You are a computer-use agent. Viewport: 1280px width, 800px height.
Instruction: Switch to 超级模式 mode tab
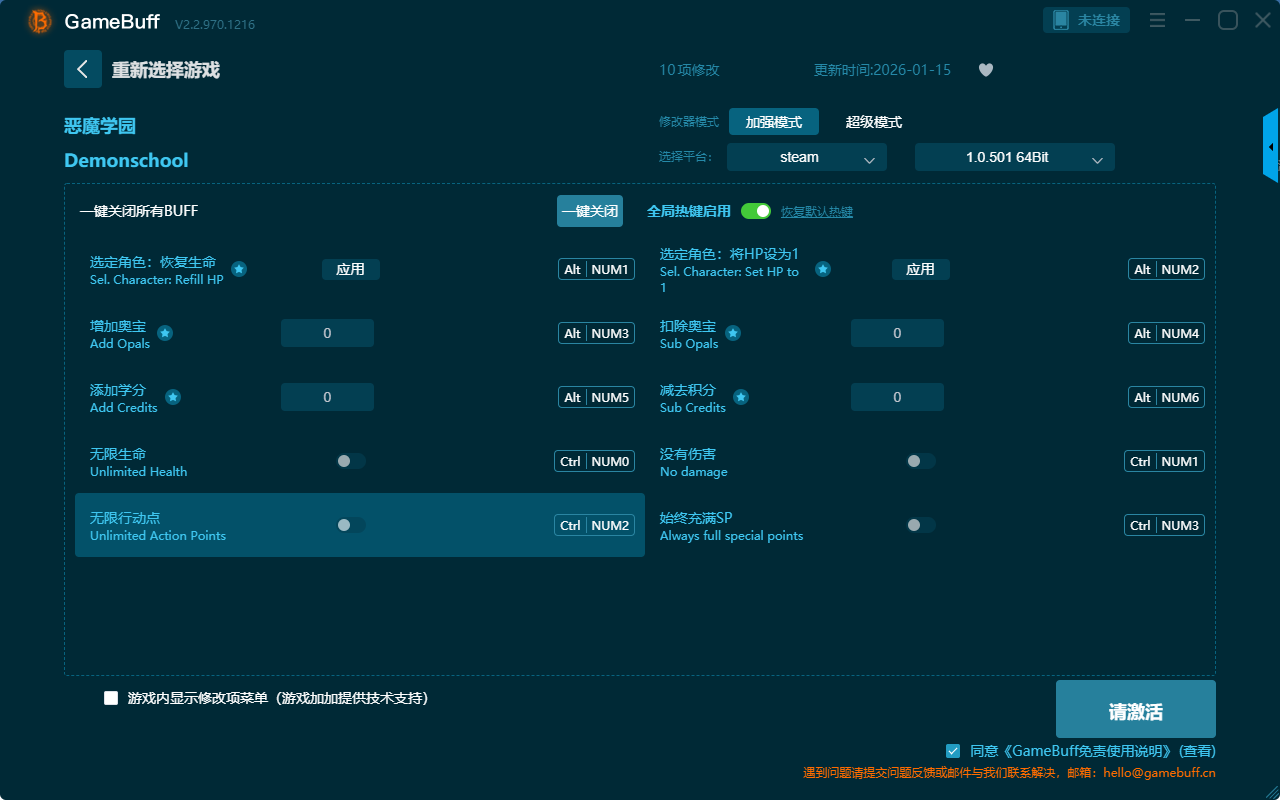tap(873, 122)
